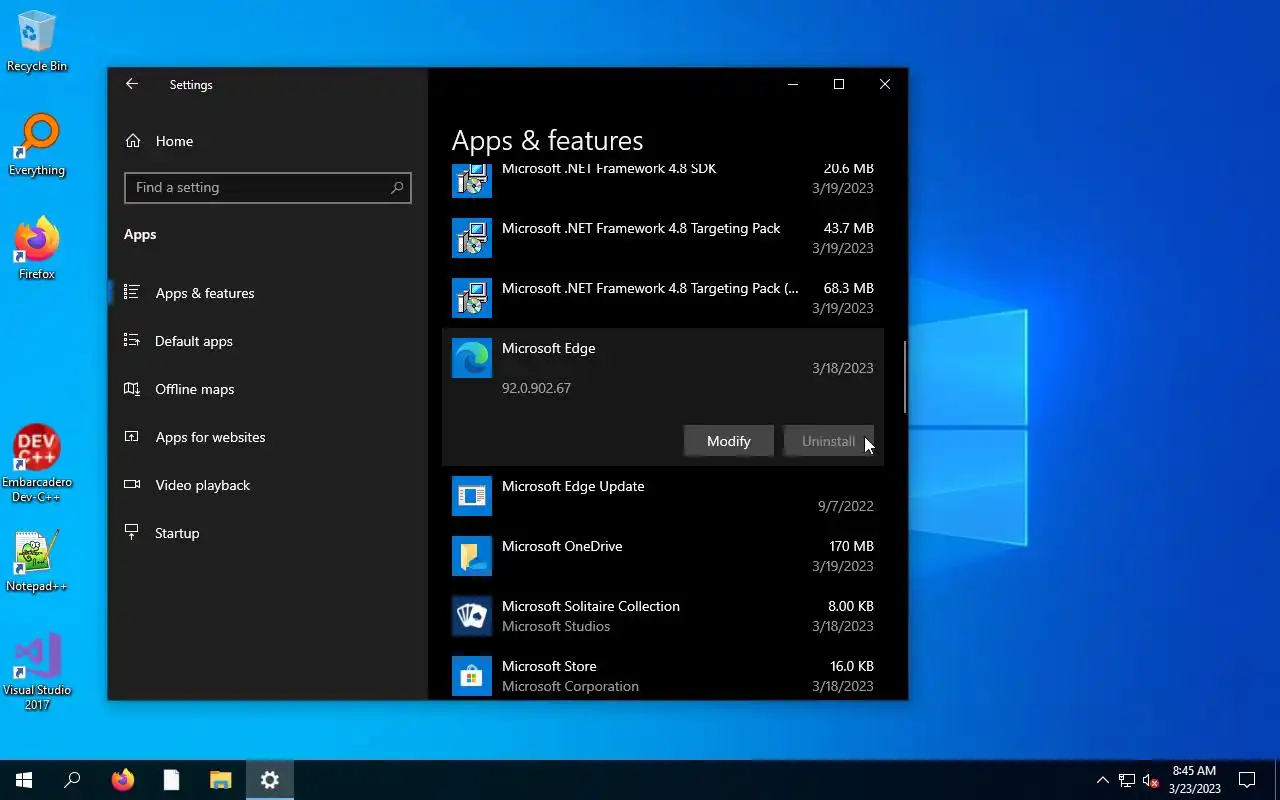Click the search magnifier in Find a setting

[x=397, y=187]
